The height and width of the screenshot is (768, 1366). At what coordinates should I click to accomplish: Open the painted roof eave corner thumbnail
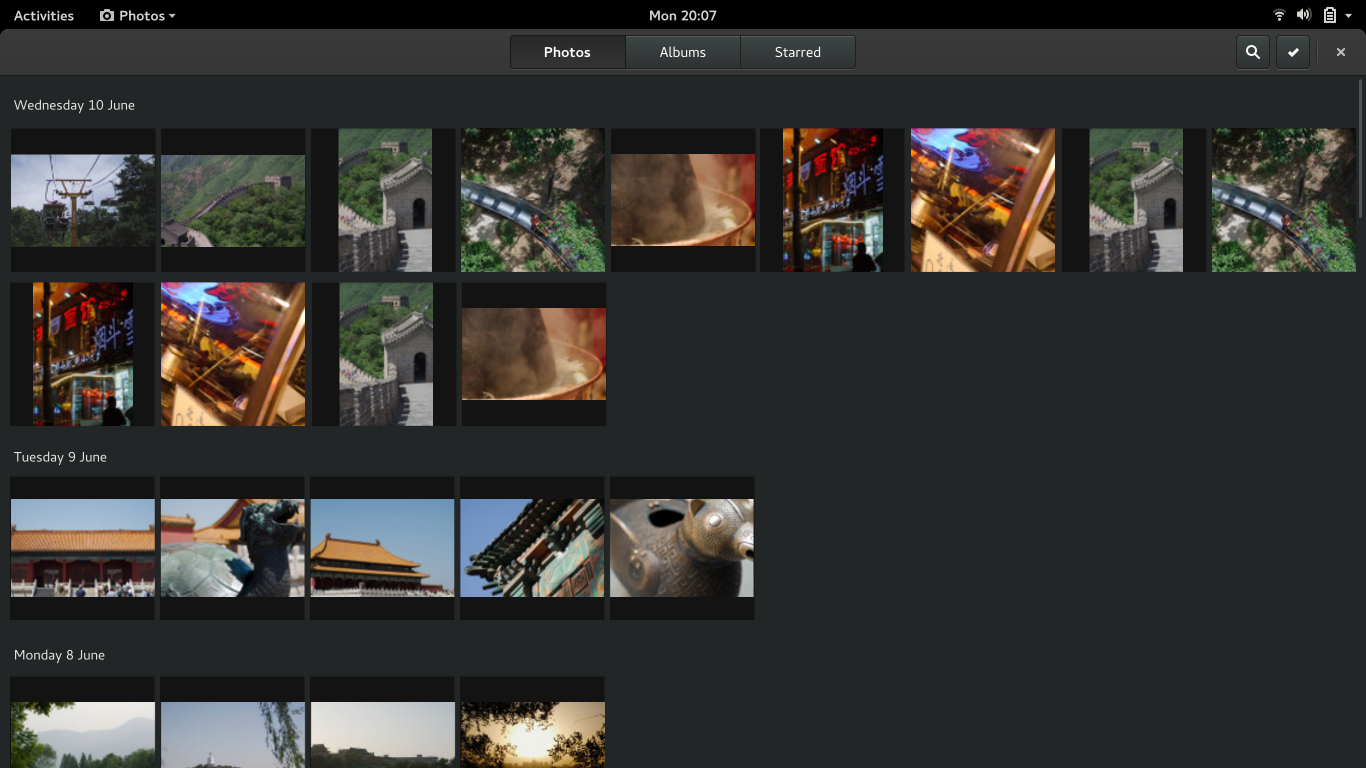pyautogui.click(x=532, y=548)
